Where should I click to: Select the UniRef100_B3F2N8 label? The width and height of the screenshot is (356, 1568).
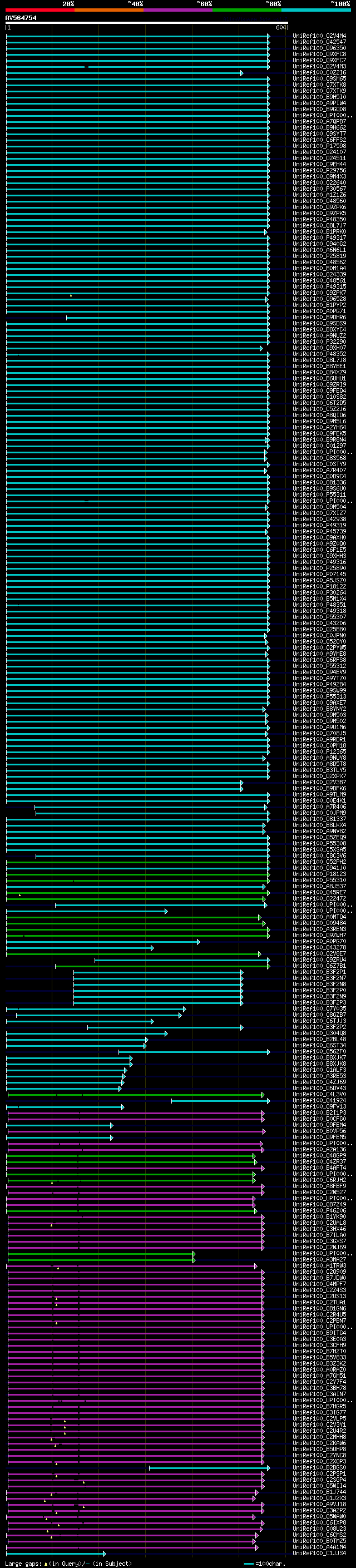(319, 985)
